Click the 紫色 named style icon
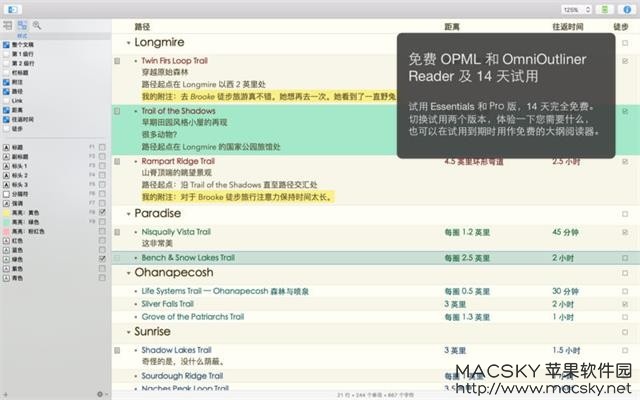The width and height of the screenshot is (640, 400). tap(6, 269)
